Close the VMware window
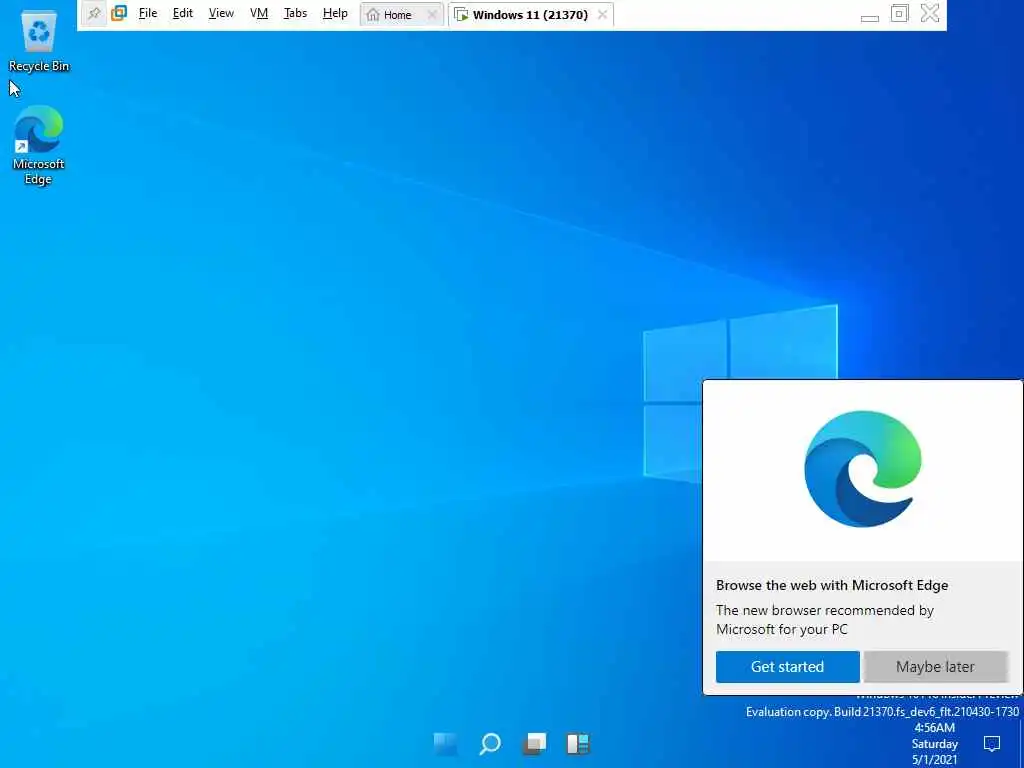1024x768 pixels. tap(930, 13)
